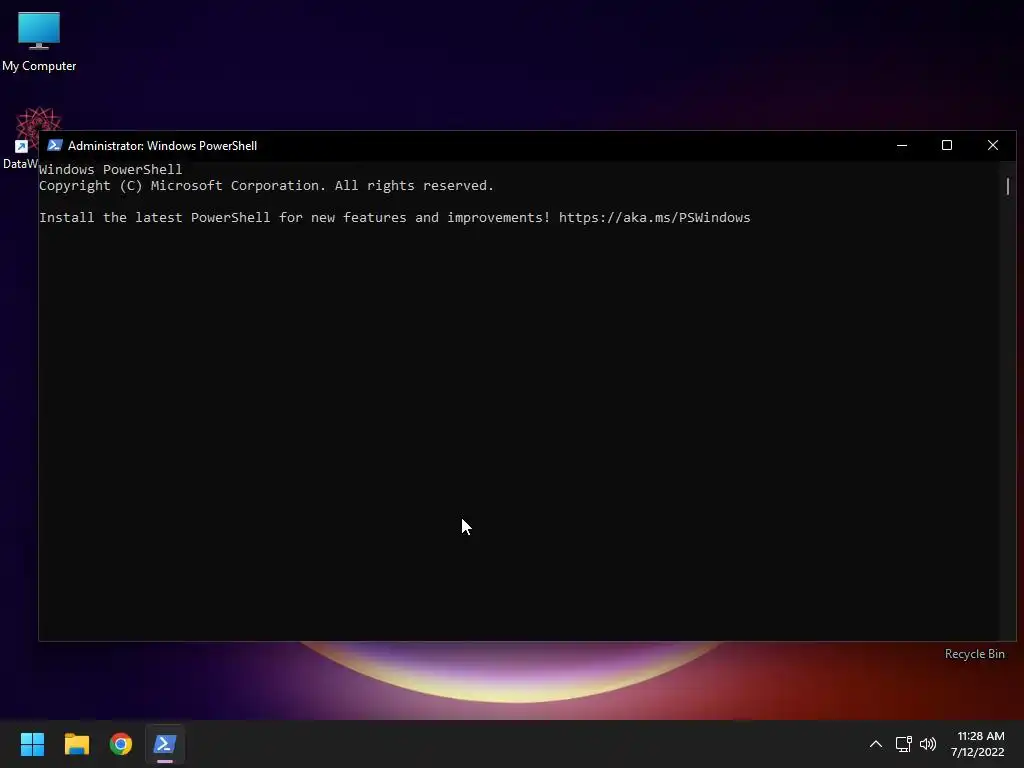Maximize the PowerShell window
1024x768 pixels.
(947, 145)
